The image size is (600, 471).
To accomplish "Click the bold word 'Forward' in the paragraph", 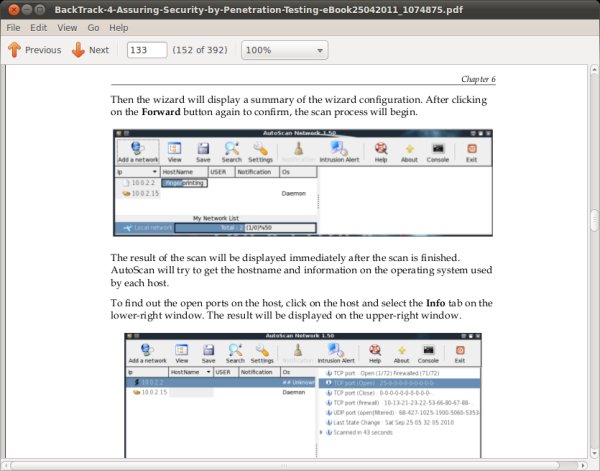I will (x=161, y=112).
